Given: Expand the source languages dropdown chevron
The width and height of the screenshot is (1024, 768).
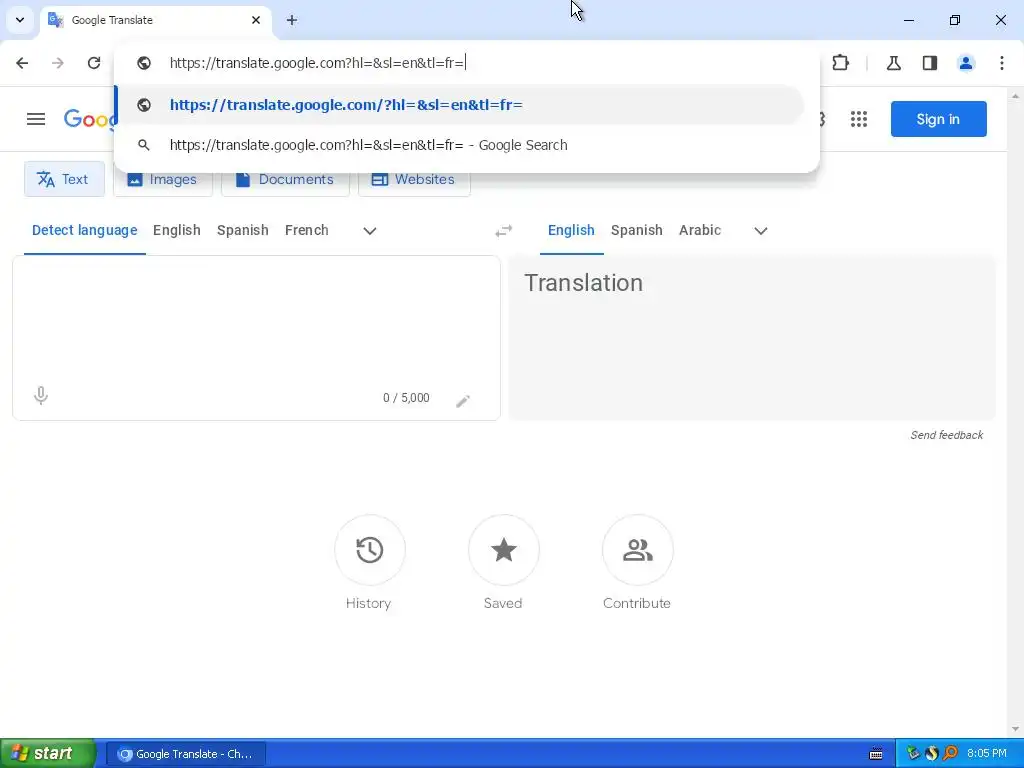Looking at the screenshot, I should (370, 231).
